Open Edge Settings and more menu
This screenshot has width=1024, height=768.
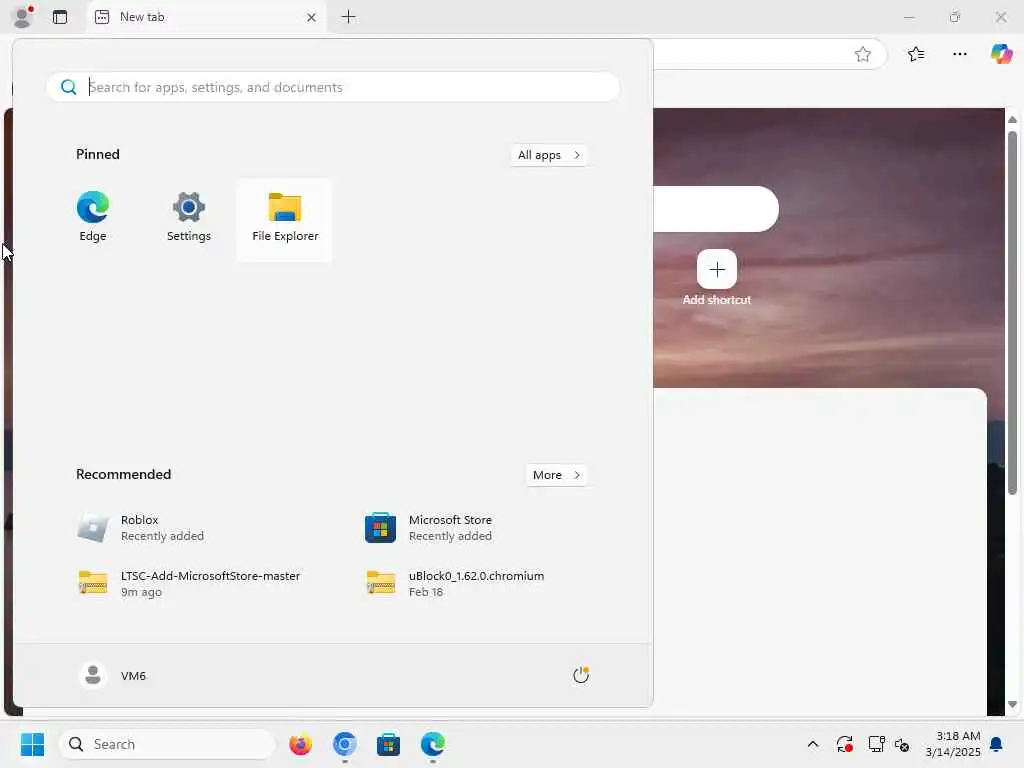pos(960,54)
